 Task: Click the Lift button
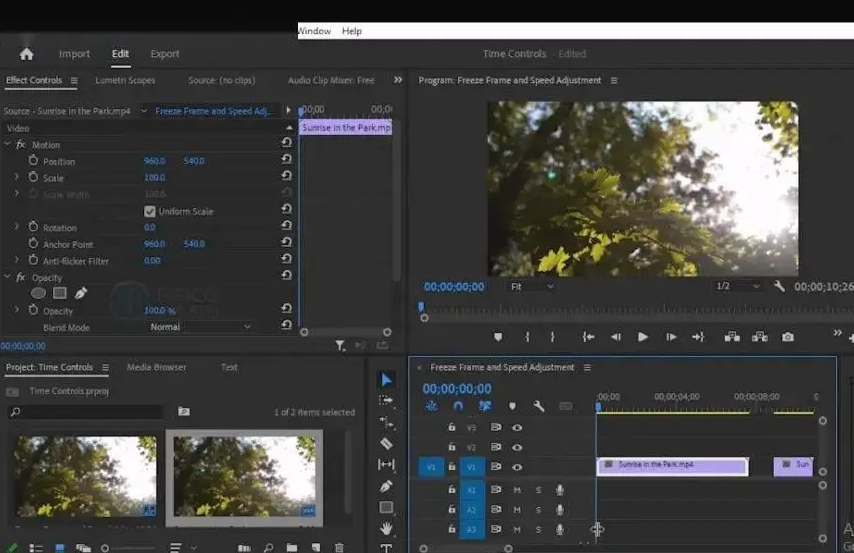pos(732,337)
